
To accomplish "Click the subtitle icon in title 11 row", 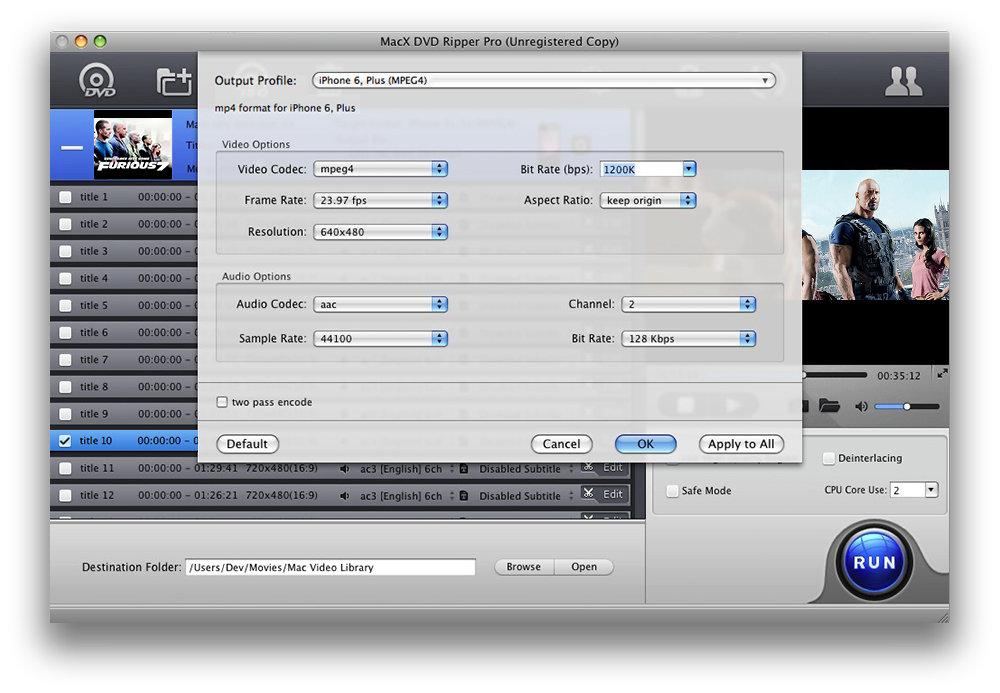I will point(464,469).
